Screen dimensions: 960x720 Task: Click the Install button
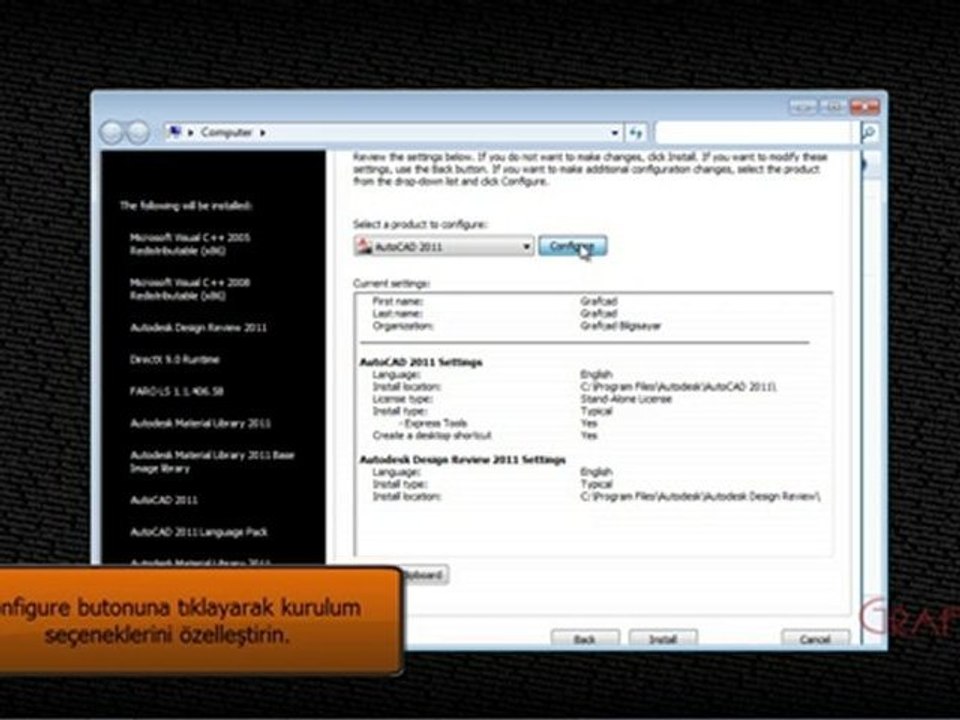click(663, 639)
